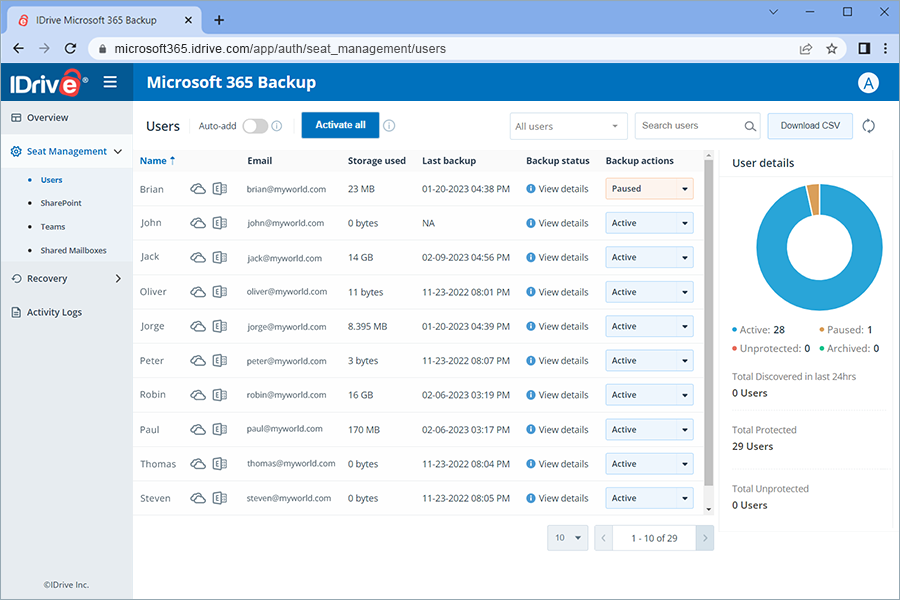Click info icon next to Activate all
This screenshot has height=600, width=900.
point(389,126)
